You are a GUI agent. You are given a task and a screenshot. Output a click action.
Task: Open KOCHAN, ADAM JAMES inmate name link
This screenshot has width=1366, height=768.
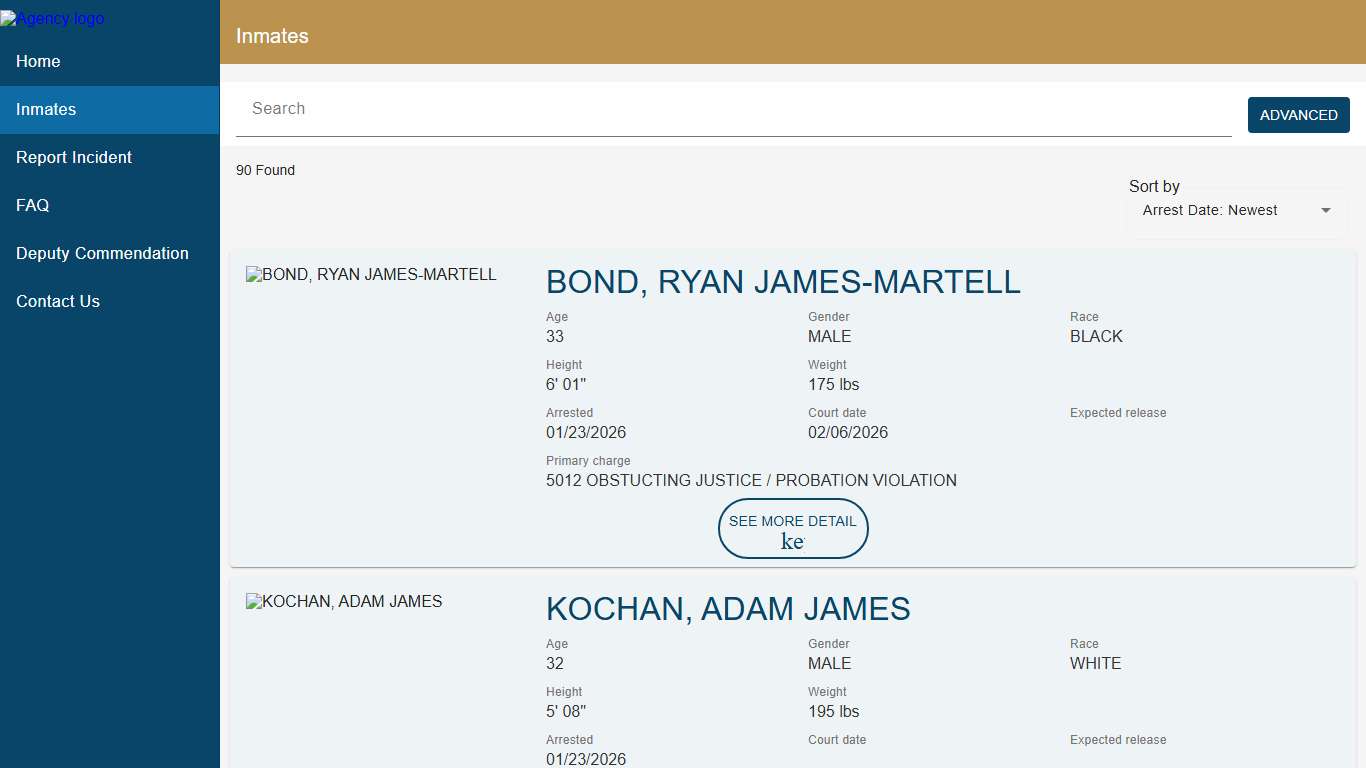point(728,609)
